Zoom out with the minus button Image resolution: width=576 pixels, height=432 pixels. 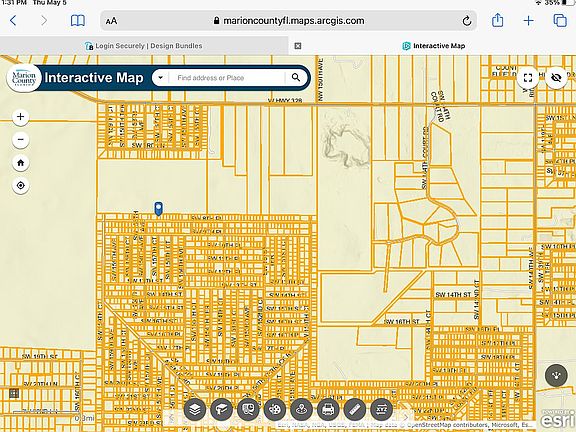point(21,140)
